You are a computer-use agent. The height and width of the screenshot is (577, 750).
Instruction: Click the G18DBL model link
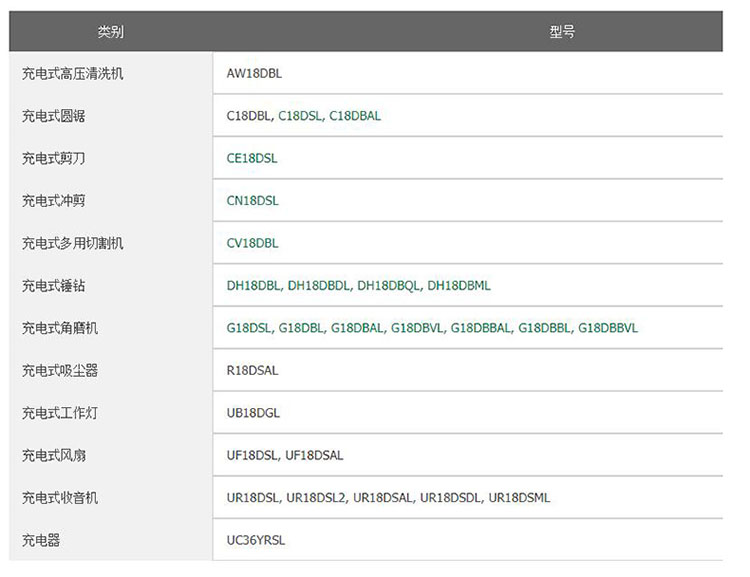[301, 328]
